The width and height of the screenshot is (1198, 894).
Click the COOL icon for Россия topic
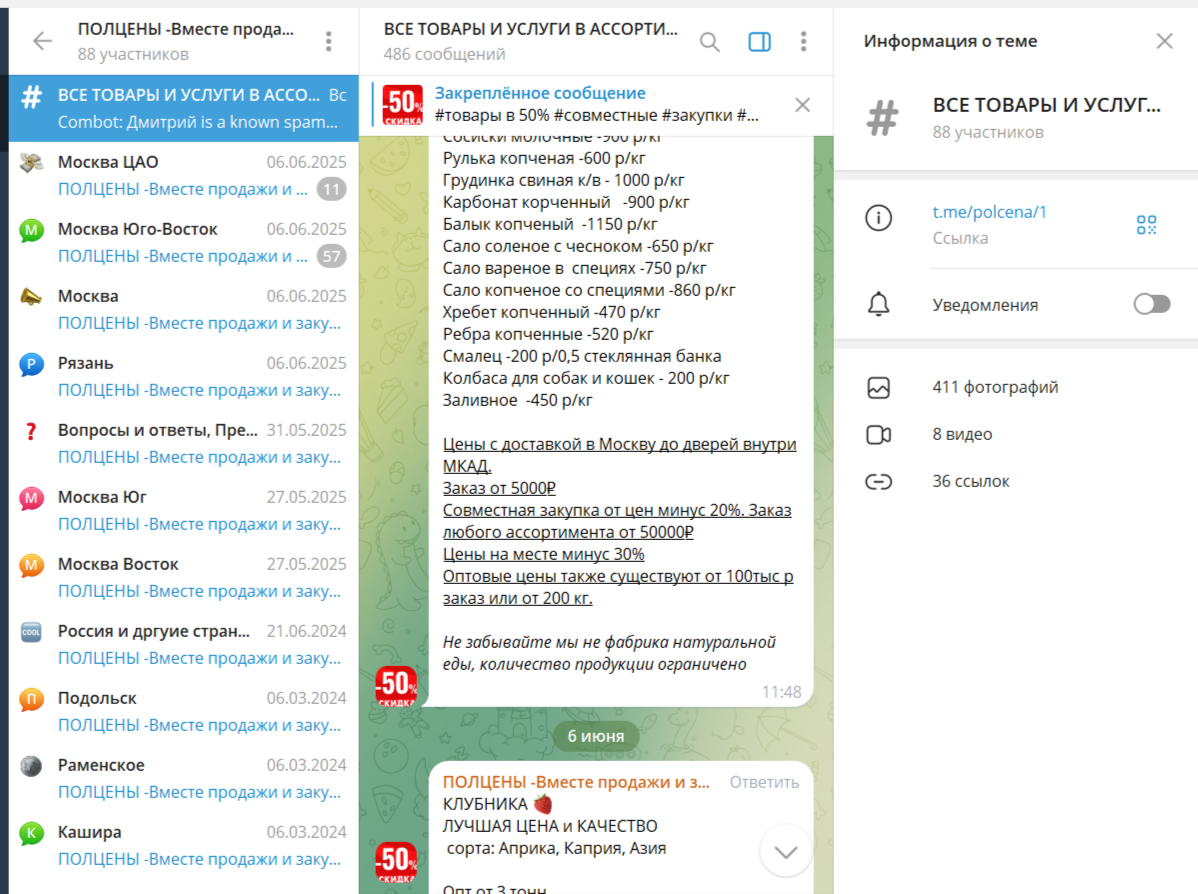[x=31, y=632]
